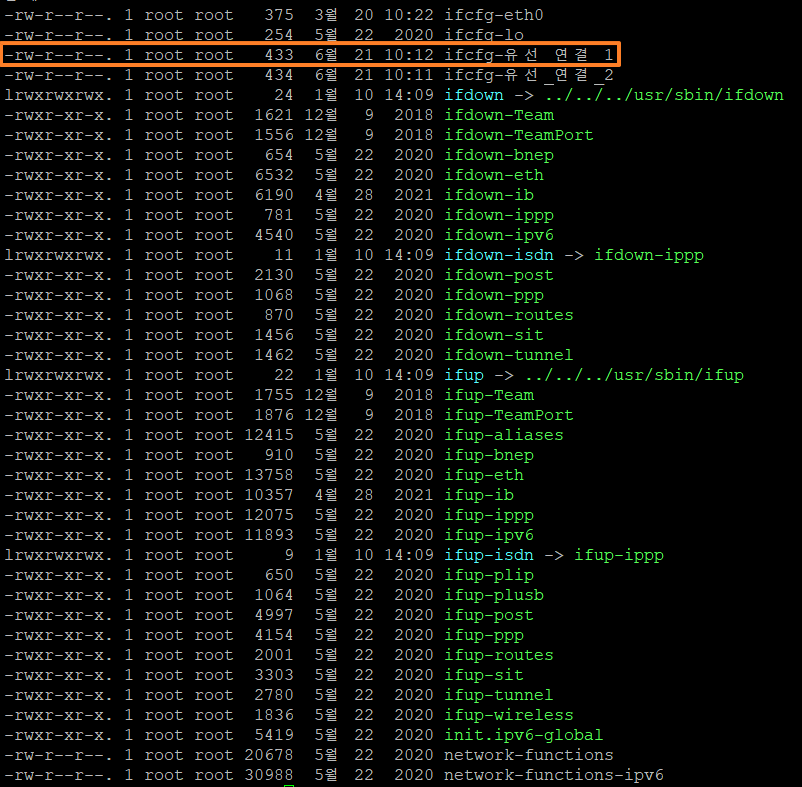Viewport: 802px width, 787px height.
Task: Click the ifdown symlink target path /usr/sbin/ifdown
Action: tap(664, 95)
